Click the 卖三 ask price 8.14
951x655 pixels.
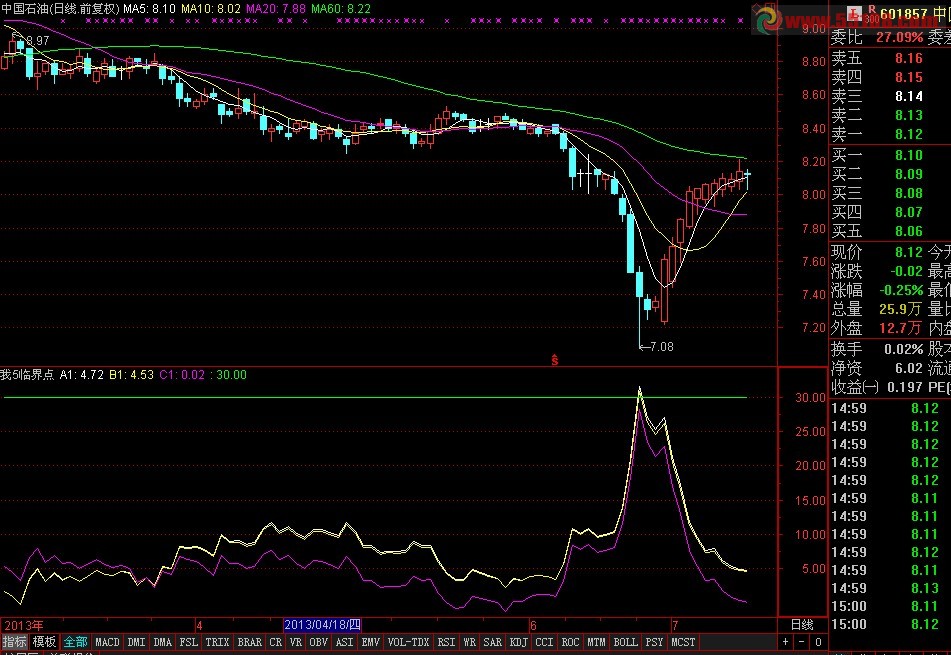pos(909,96)
